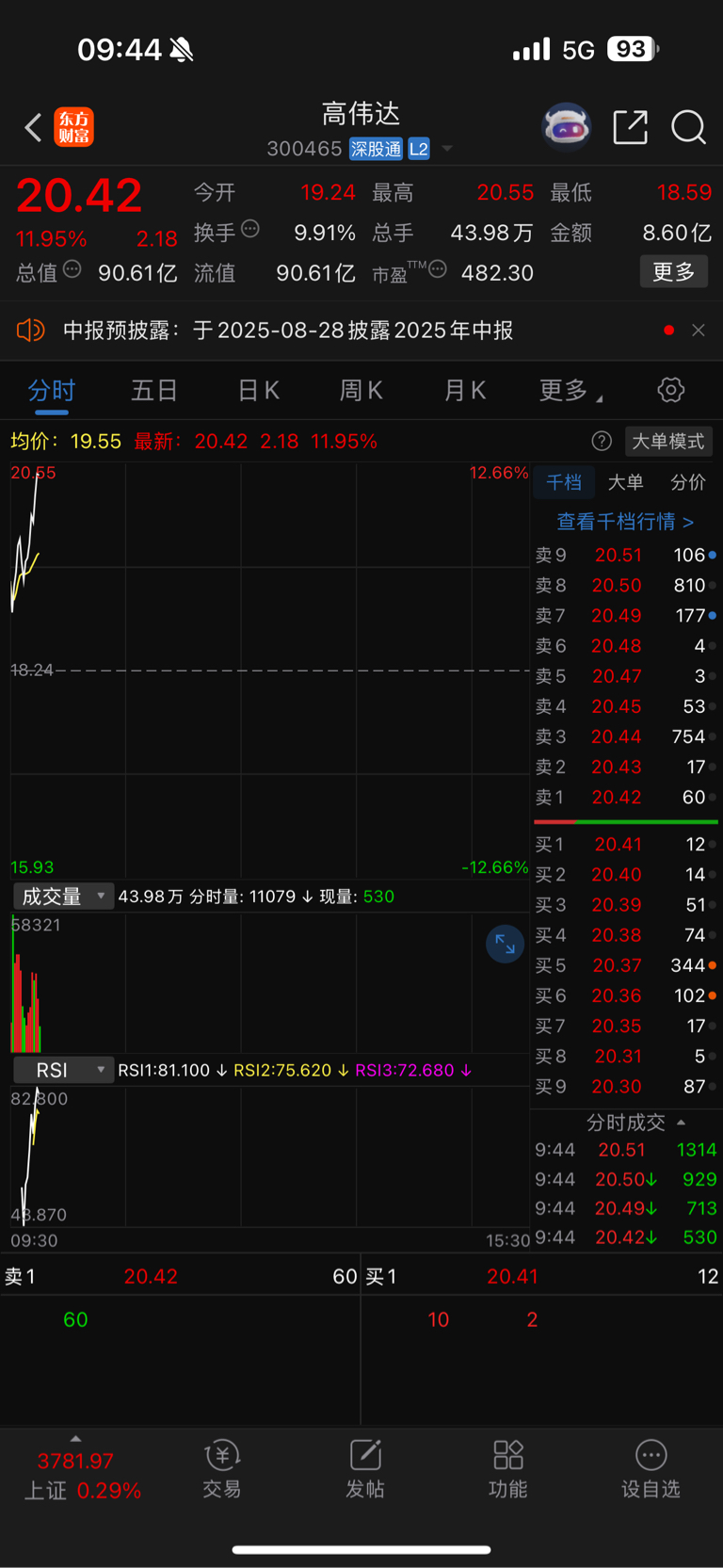Open 查看千档行情 link
This screenshot has width=723, height=1568.
coord(625,521)
